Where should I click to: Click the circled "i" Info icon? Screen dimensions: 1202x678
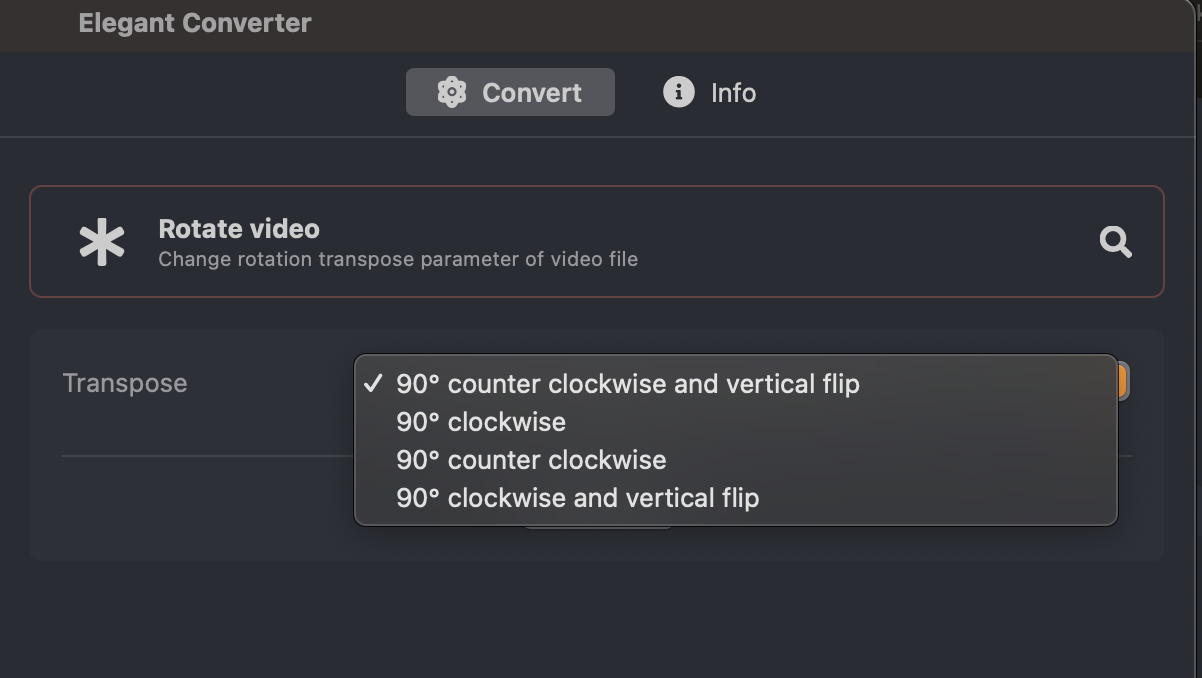[678, 92]
